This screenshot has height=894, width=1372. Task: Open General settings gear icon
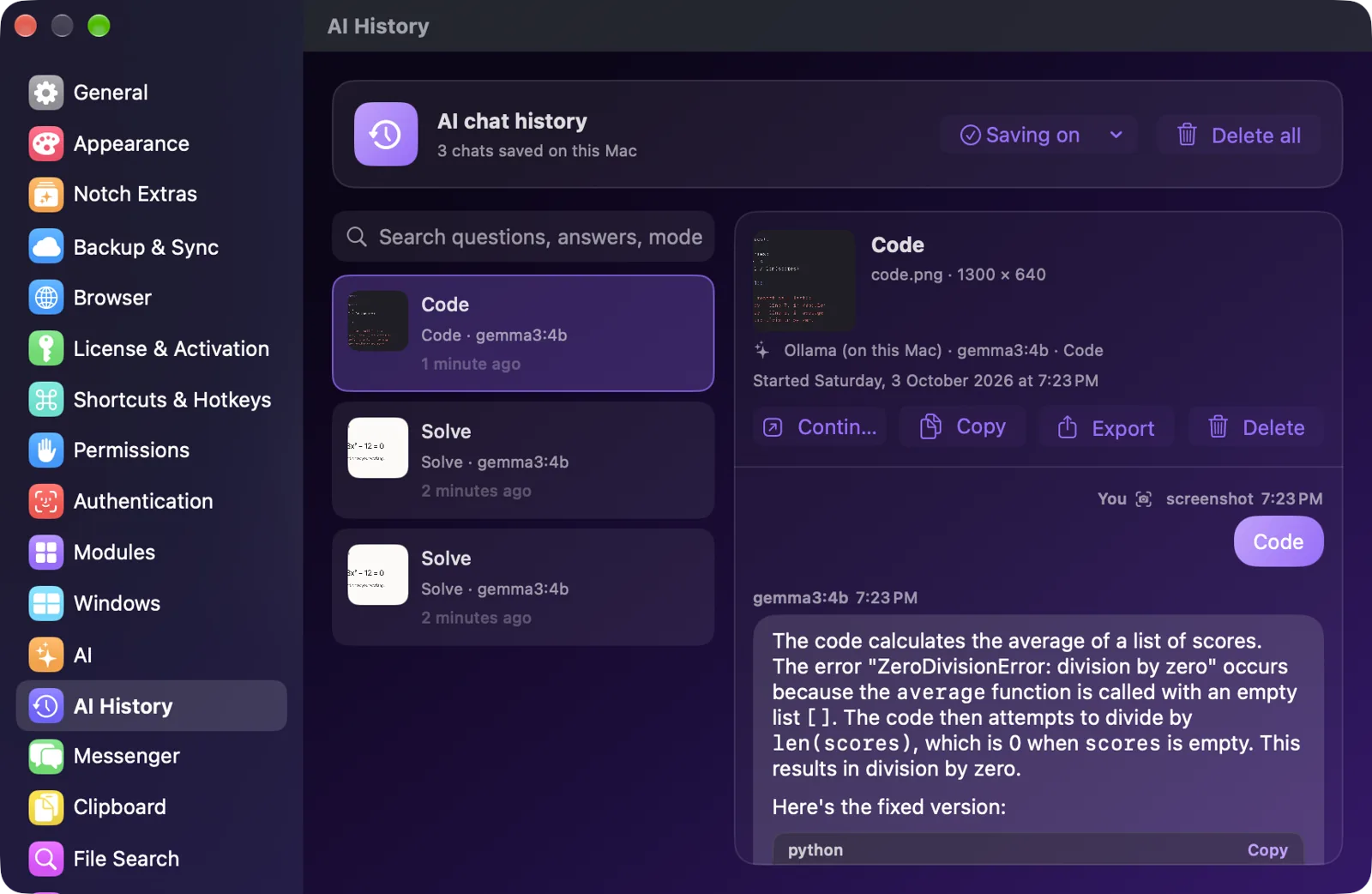coord(45,93)
